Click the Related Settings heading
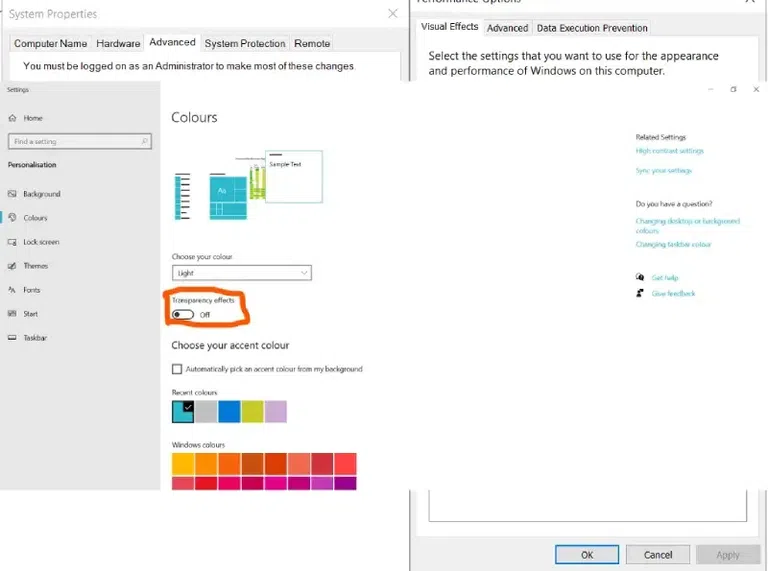Screen dimensions: 768x571 pos(661,137)
